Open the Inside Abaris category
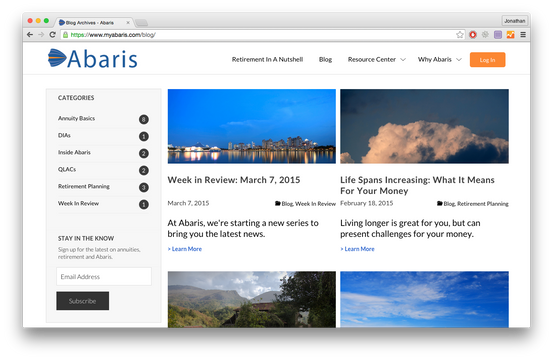Viewport: 553px width, 360px height. pyautogui.click(x=74, y=152)
